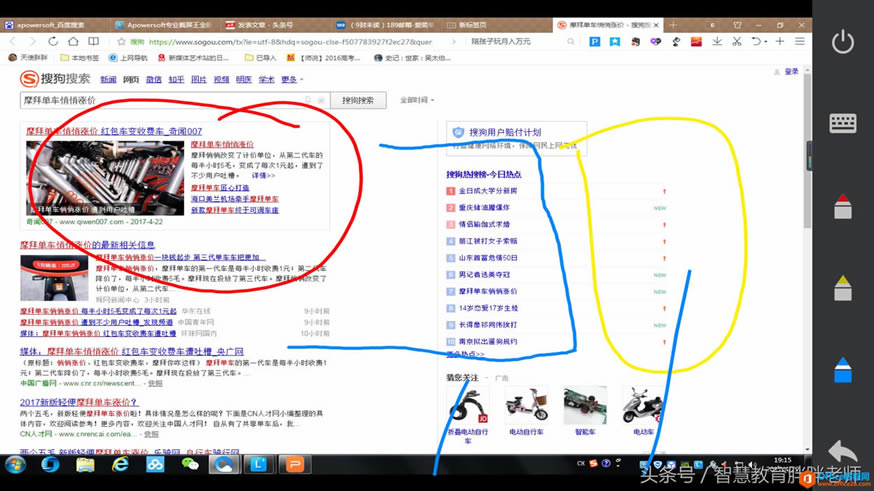Viewport: 874px width, 491px height.
Task: Go to the browser home page icon
Action: 73,41
